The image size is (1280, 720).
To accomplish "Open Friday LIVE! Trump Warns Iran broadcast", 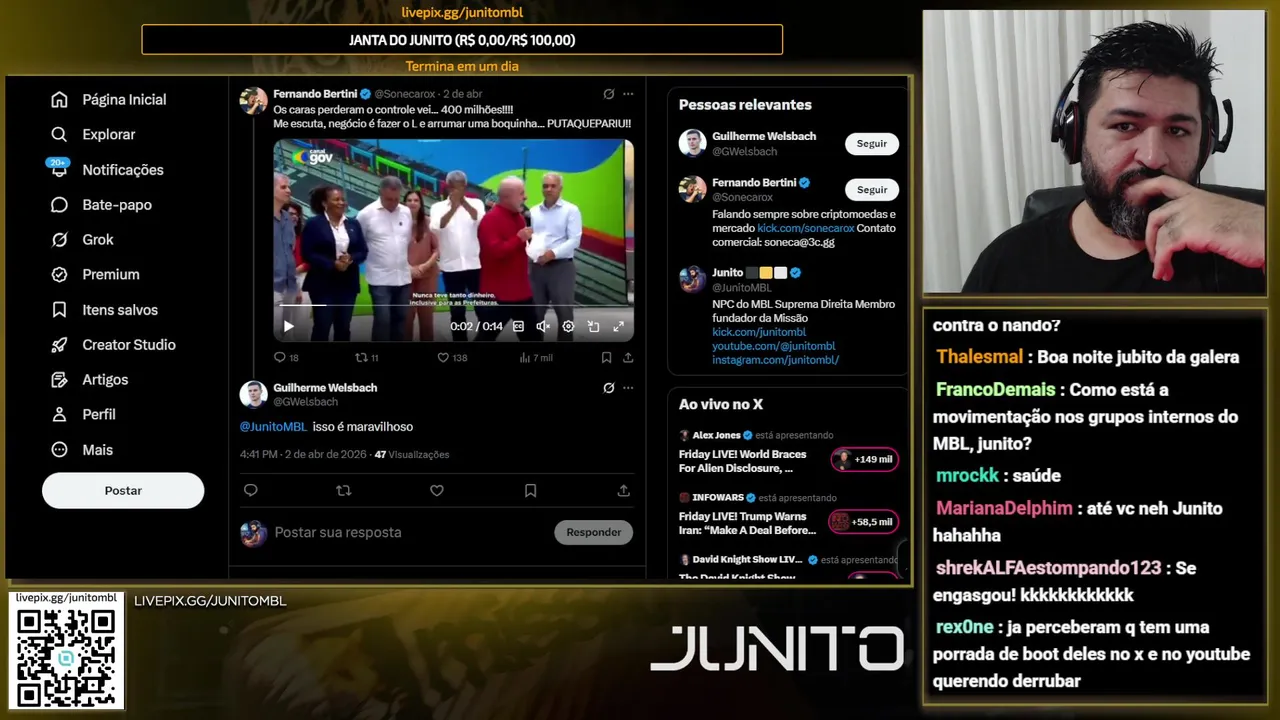I will (747, 523).
